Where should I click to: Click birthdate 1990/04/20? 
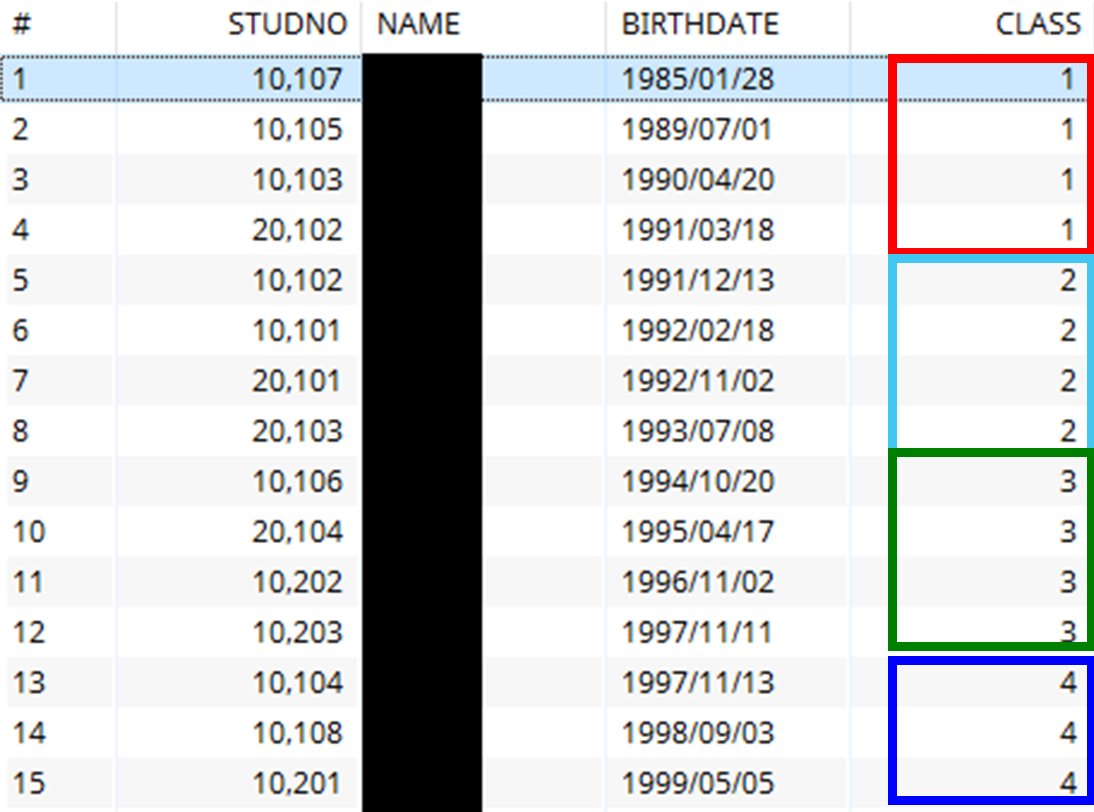pyautogui.click(x=698, y=179)
